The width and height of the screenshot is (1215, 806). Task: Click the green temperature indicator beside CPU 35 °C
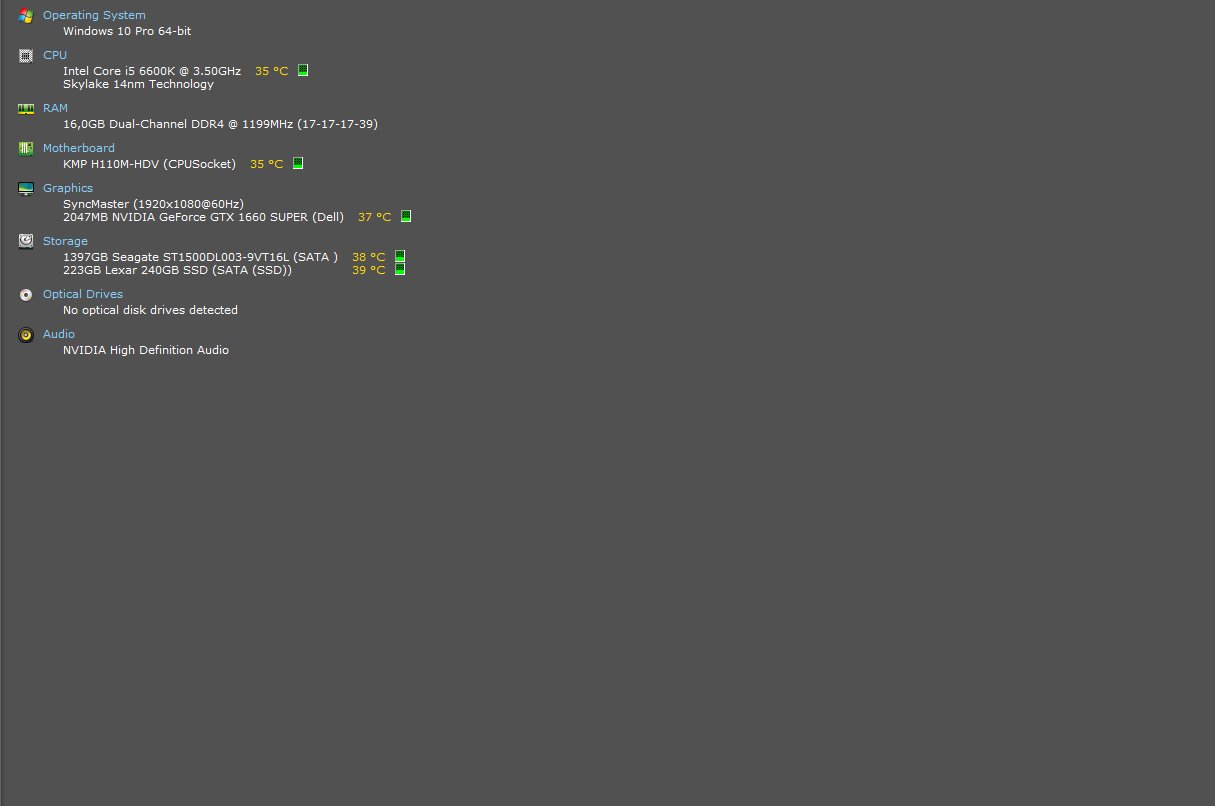[x=303, y=71]
